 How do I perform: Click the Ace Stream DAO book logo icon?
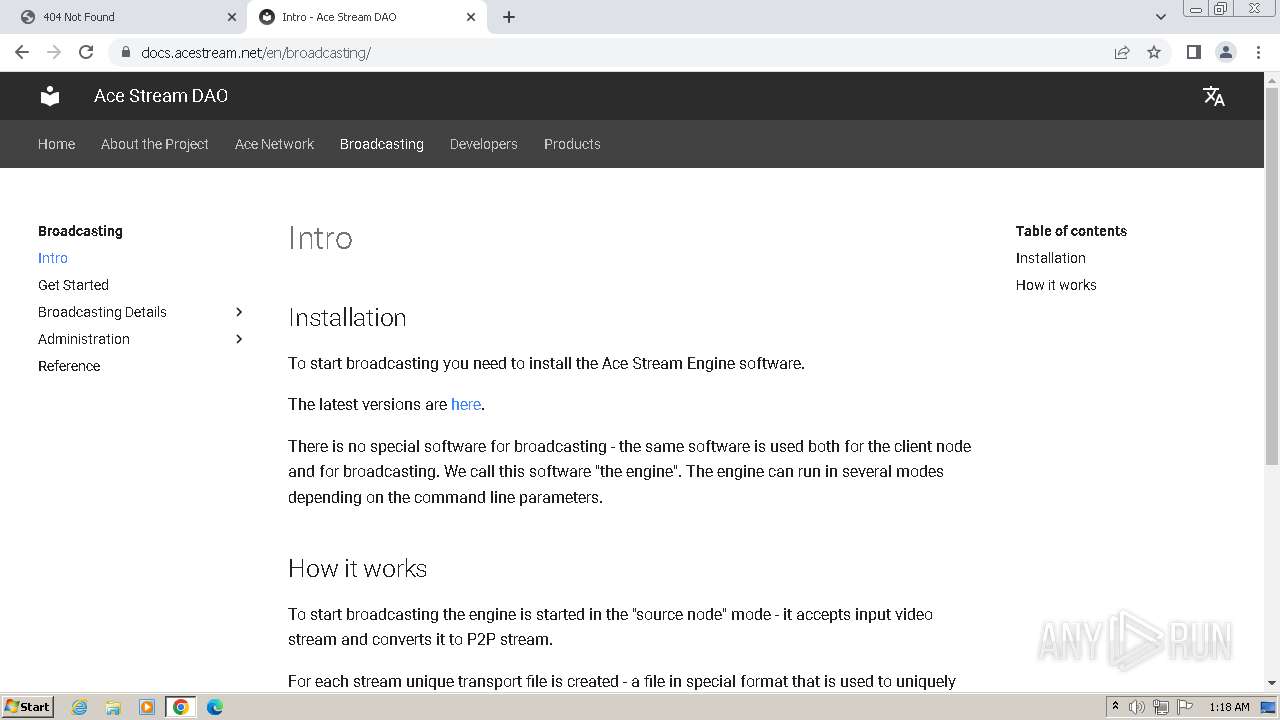pyautogui.click(x=50, y=96)
